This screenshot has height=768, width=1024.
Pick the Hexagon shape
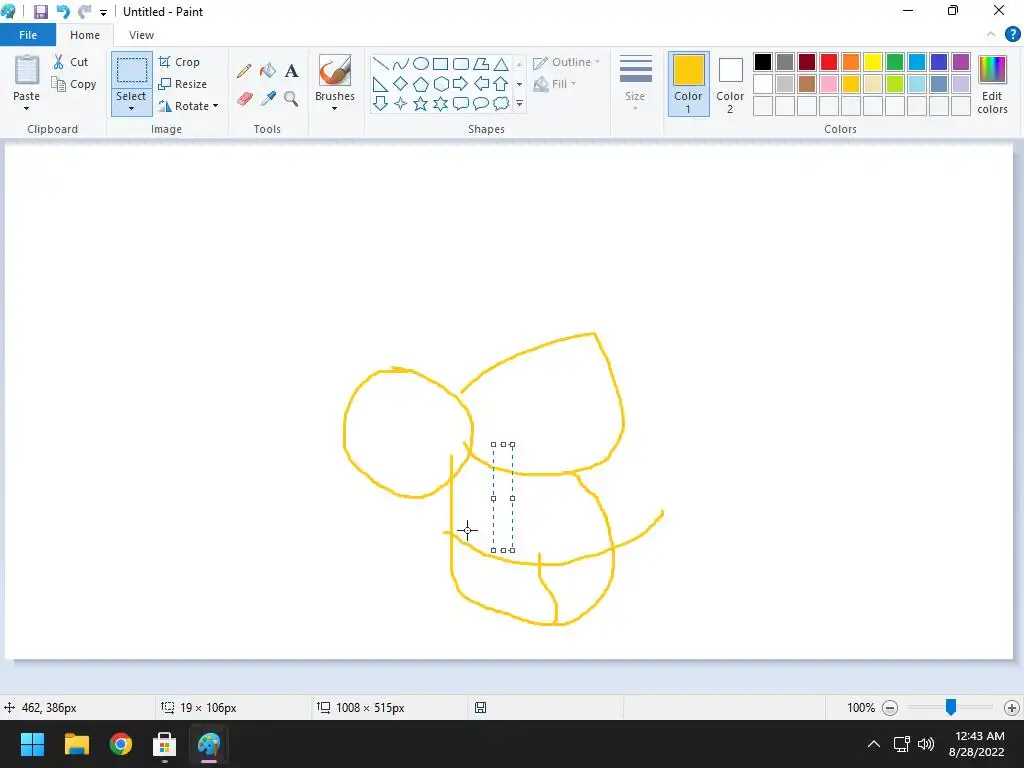point(441,84)
